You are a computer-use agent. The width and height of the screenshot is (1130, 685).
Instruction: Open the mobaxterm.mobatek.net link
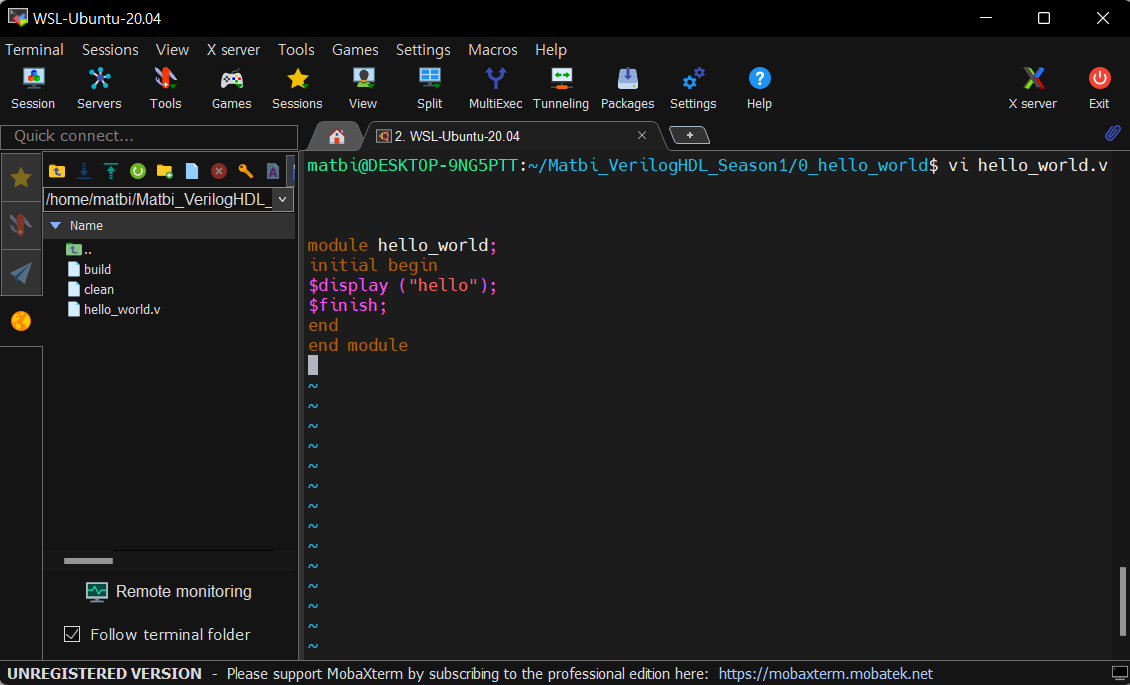(x=825, y=674)
